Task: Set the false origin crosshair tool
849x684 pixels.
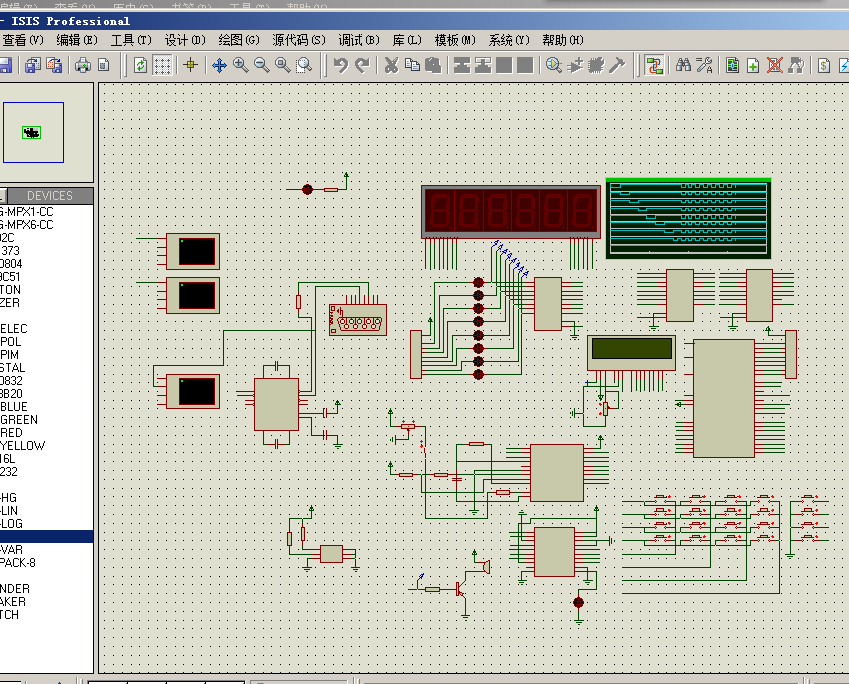Action: (x=190, y=66)
